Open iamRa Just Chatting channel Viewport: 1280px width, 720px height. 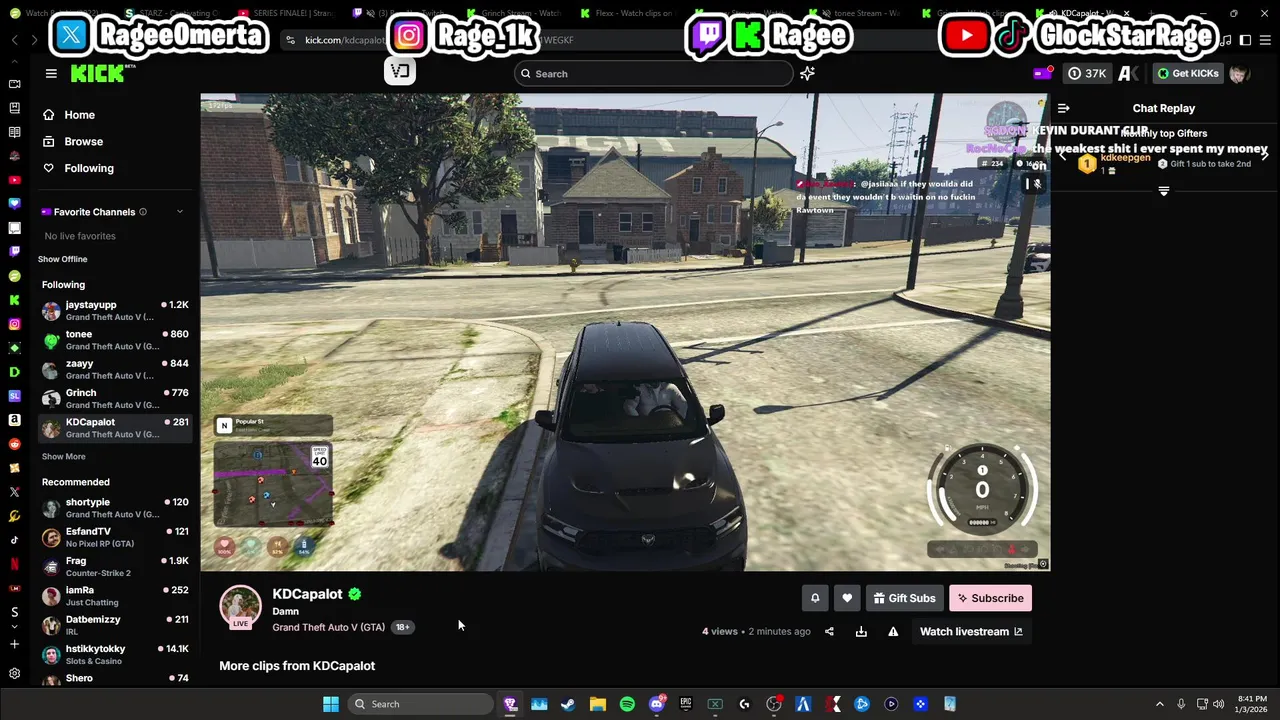pos(115,596)
